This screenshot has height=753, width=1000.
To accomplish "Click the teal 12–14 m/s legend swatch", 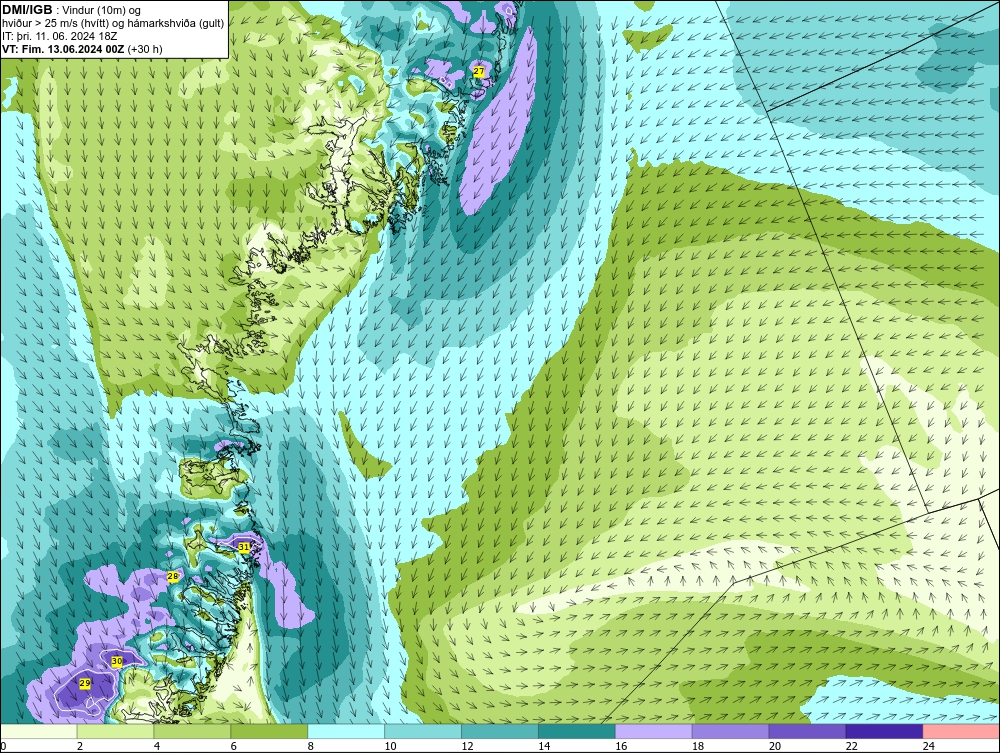I will point(499,731).
